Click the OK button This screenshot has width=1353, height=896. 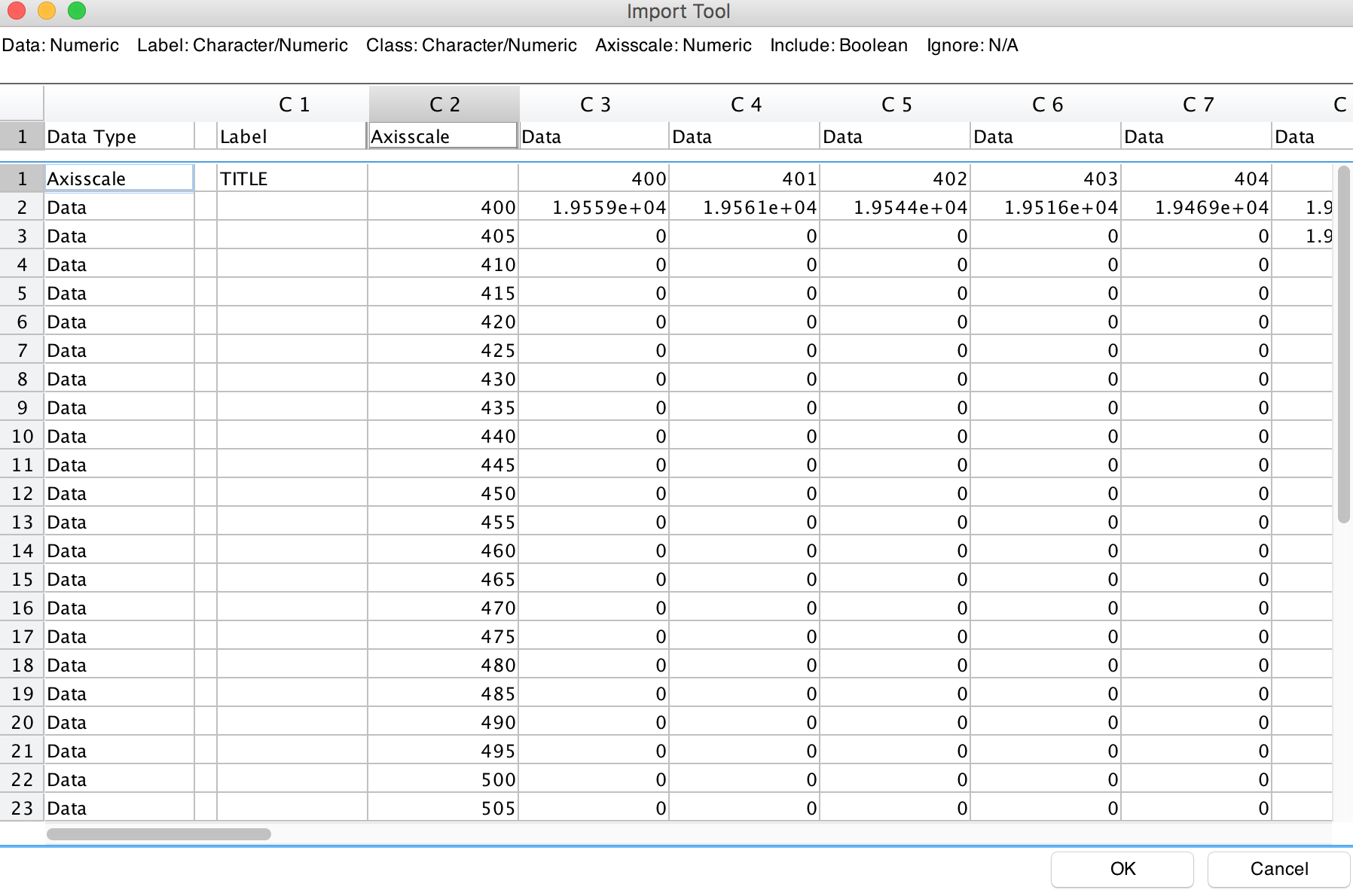[1122, 869]
